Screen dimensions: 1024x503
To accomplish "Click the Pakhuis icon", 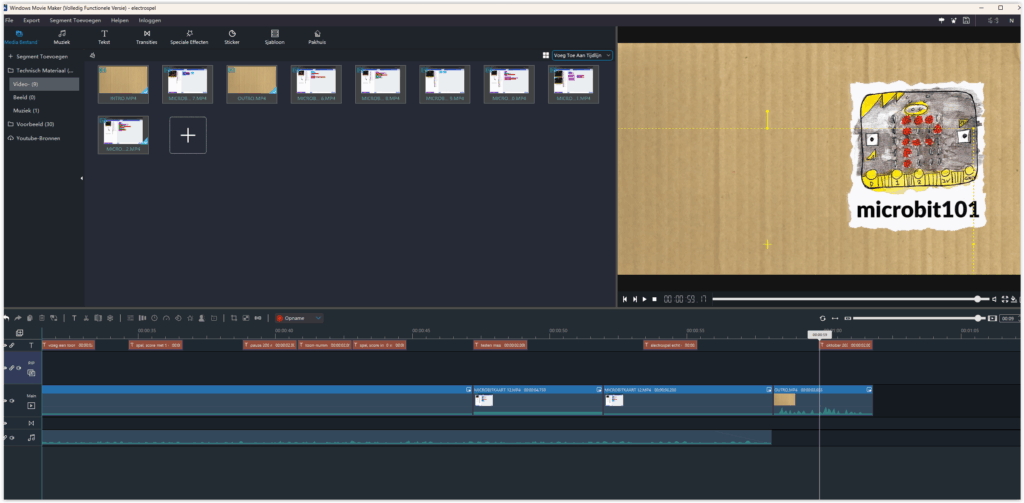I will coord(317,37).
